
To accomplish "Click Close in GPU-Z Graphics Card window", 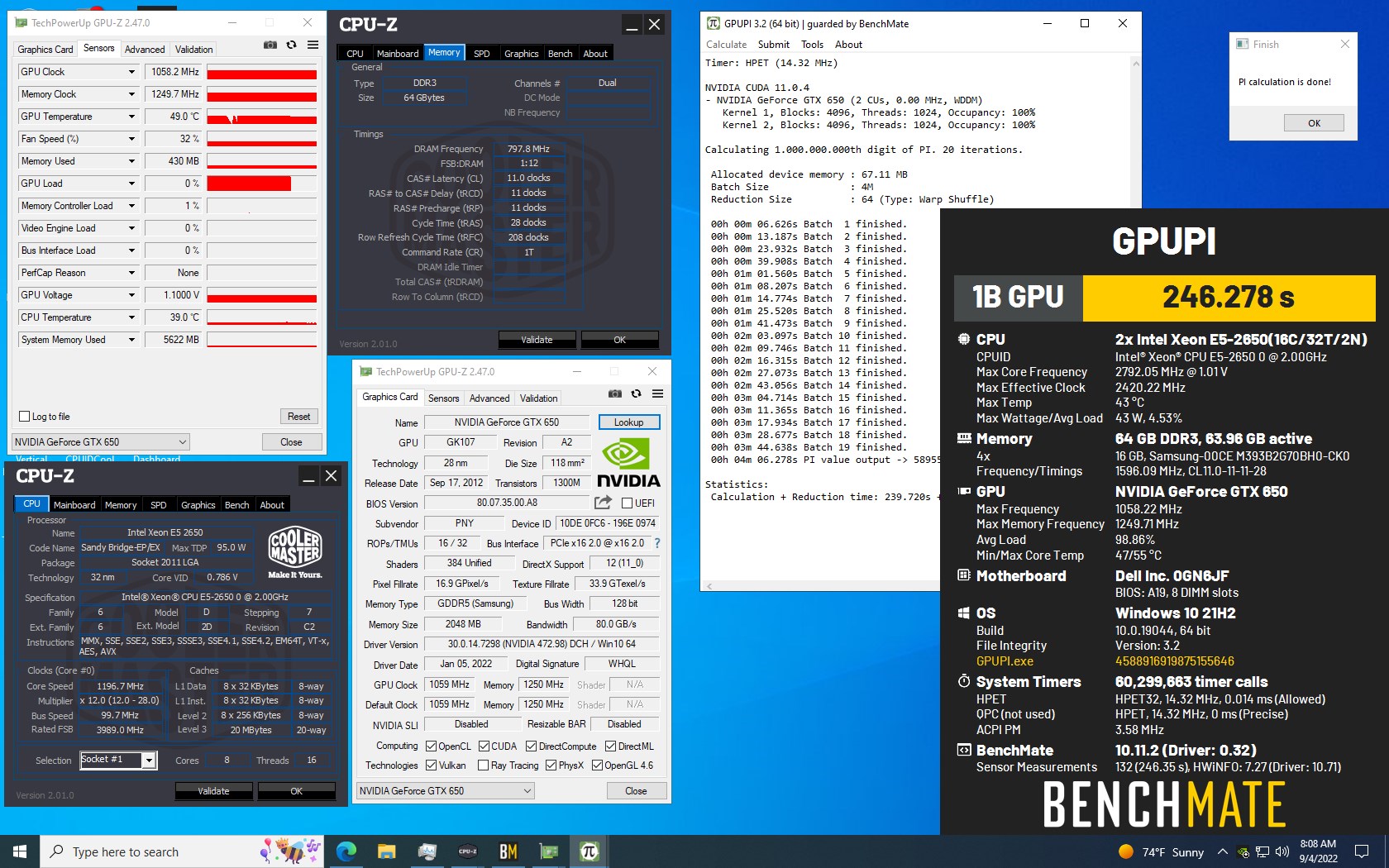I will pyautogui.click(x=636, y=791).
